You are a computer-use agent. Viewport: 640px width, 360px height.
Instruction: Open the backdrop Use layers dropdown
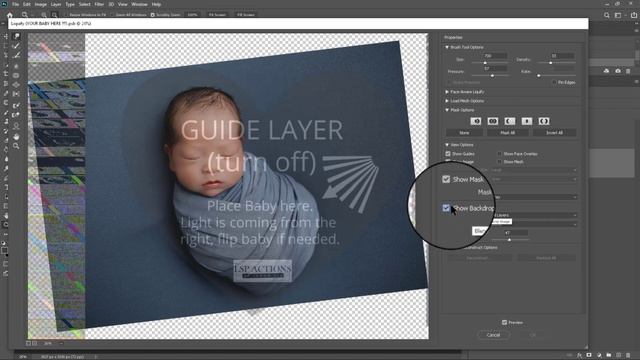pos(536,215)
